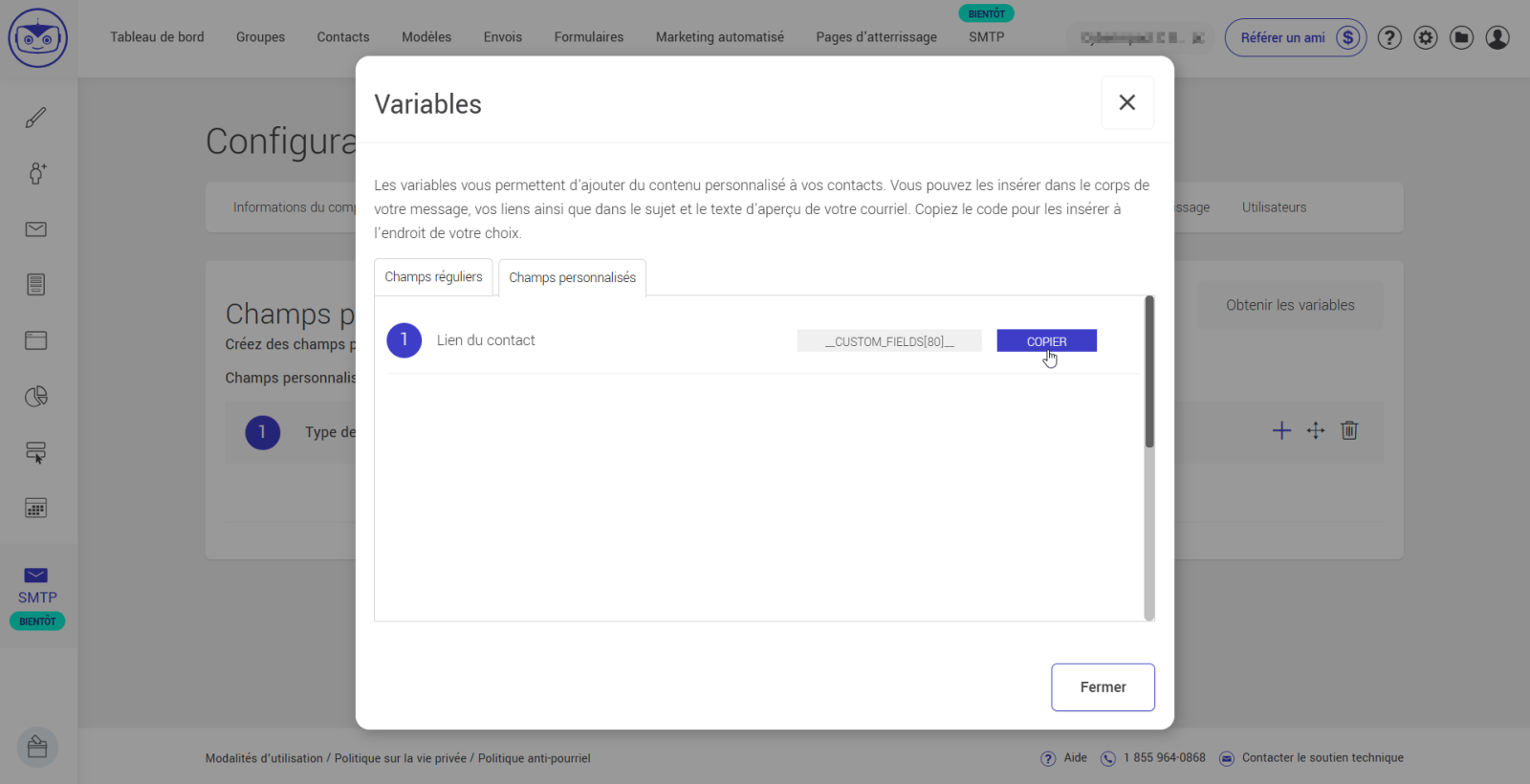Open the pie chart statistics icon in sidebar

(x=36, y=396)
